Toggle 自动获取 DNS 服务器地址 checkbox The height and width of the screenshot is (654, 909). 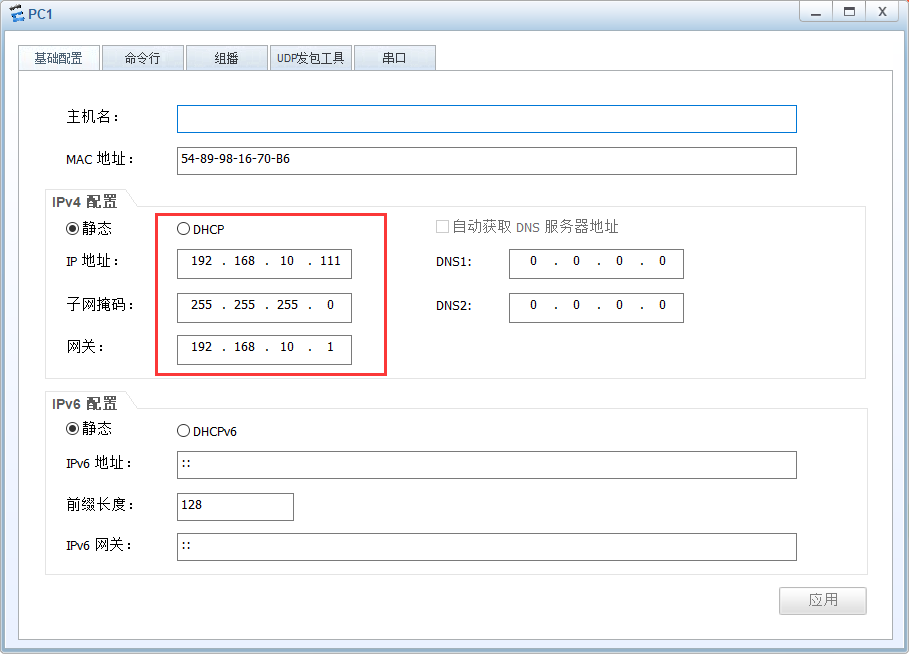tap(442, 227)
